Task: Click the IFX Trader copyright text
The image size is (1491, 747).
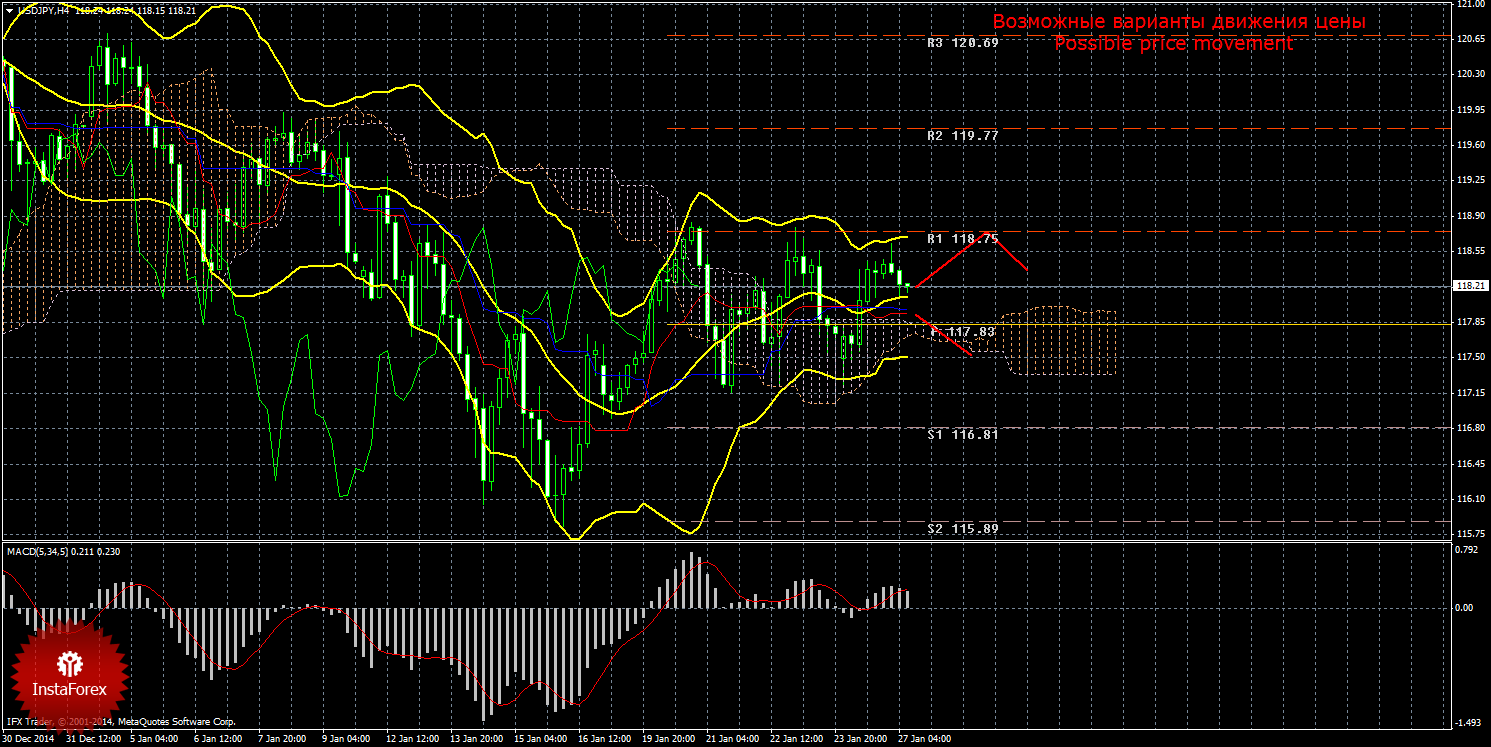Action: tap(121, 721)
